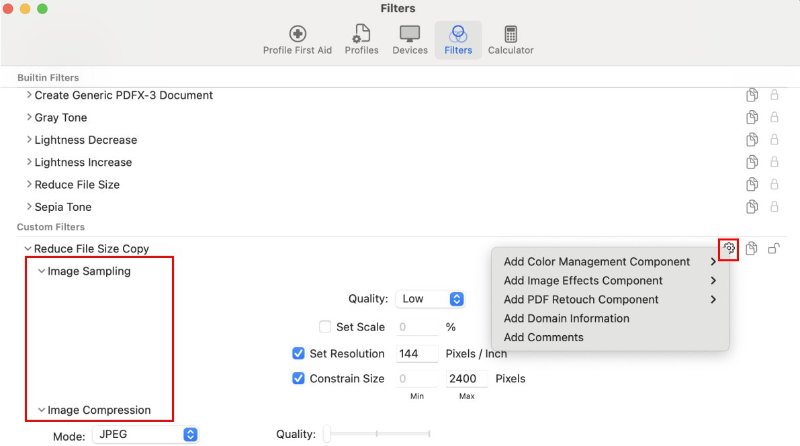Open the Profiles toolbar icon
800x446 pixels.
[361, 40]
